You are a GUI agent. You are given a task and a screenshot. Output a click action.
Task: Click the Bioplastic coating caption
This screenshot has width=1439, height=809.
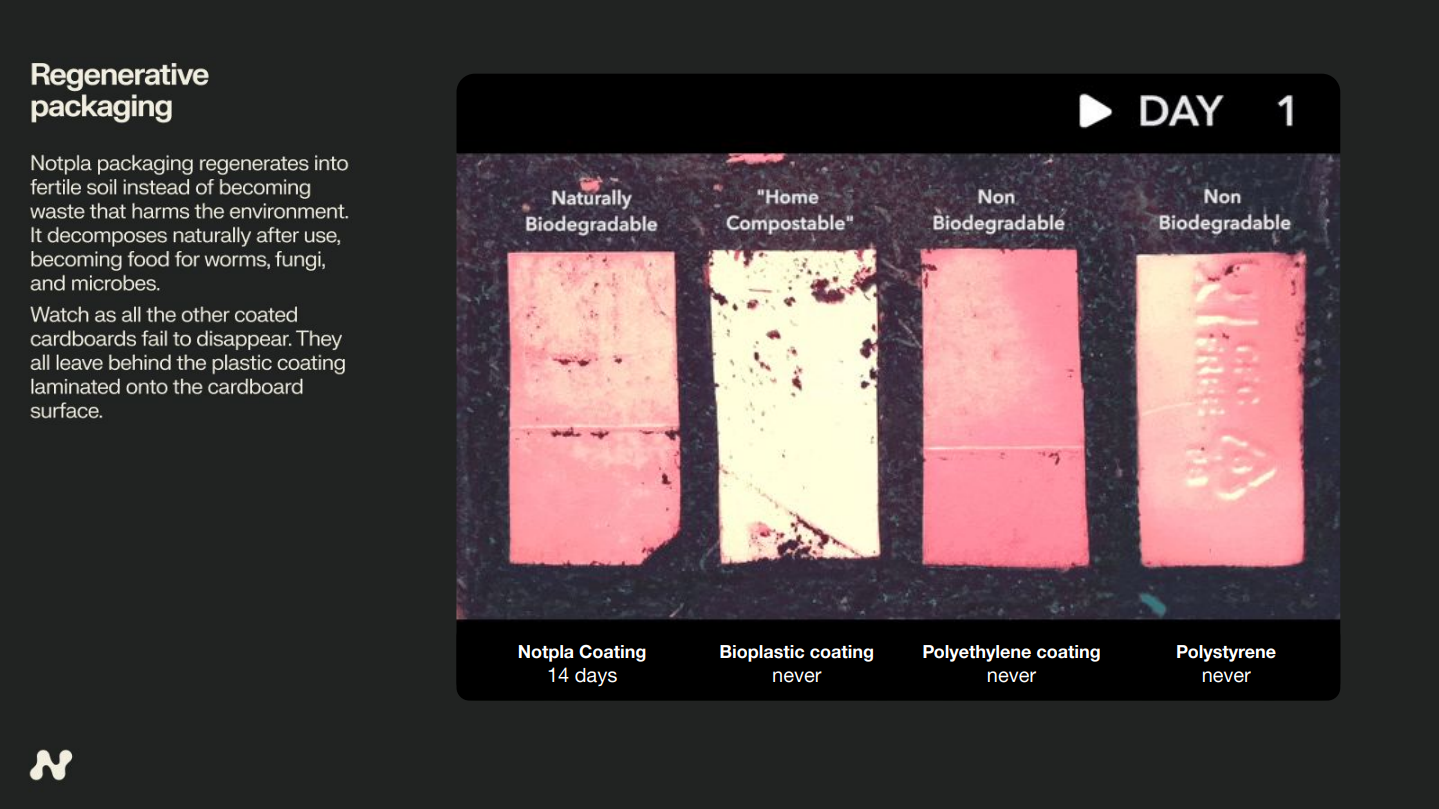pyautogui.click(x=796, y=652)
